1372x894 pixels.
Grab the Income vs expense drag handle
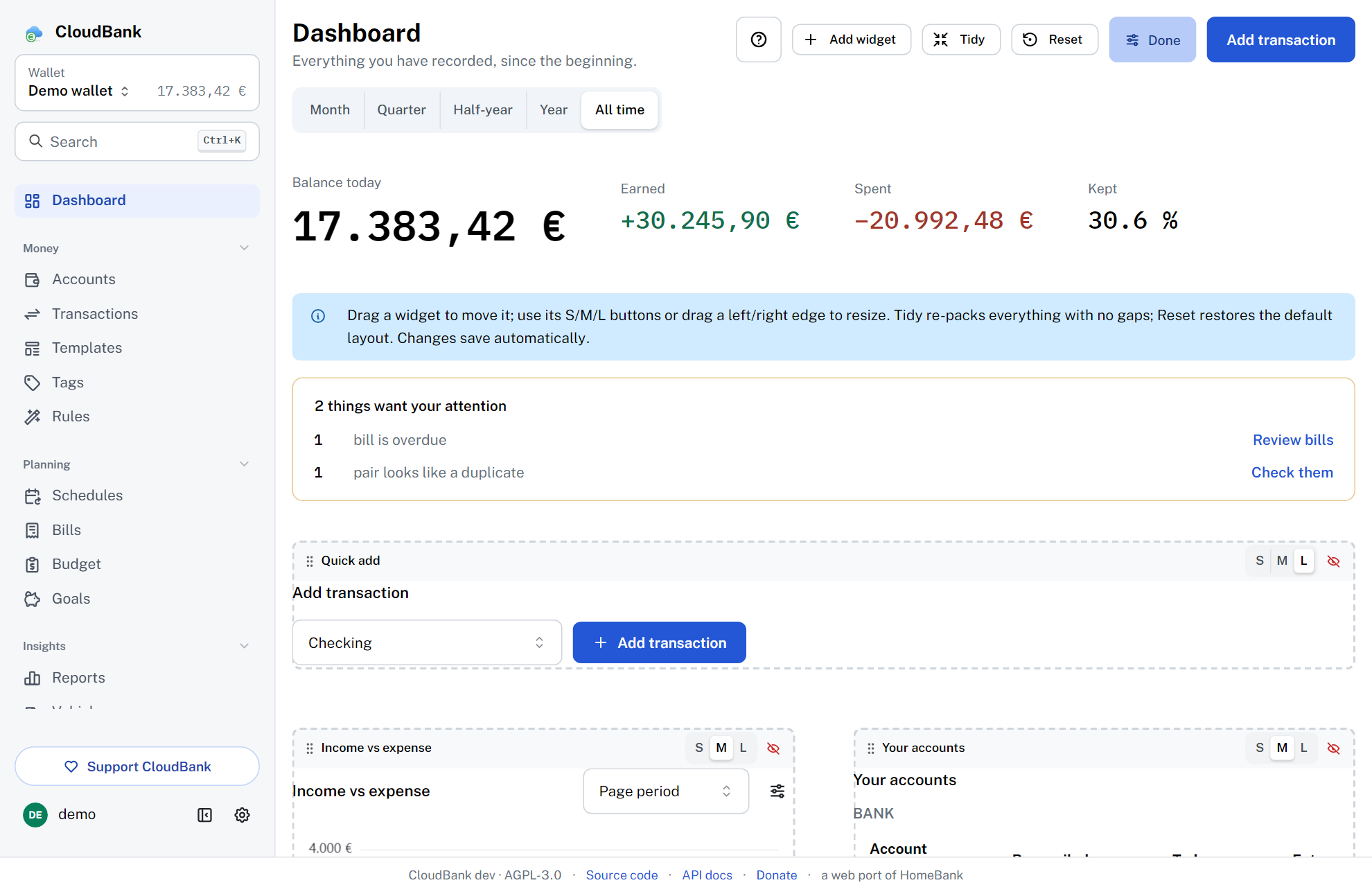(x=309, y=748)
